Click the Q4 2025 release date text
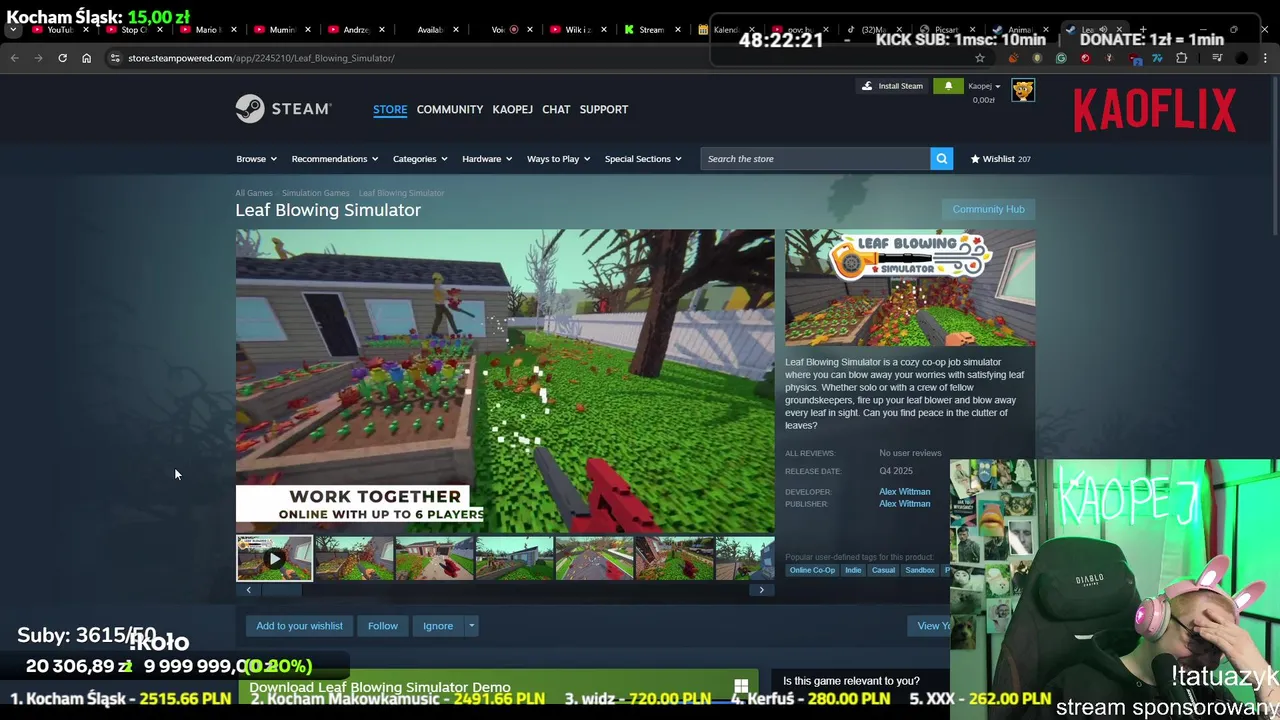This screenshot has width=1280, height=720. (x=896, y=471)
